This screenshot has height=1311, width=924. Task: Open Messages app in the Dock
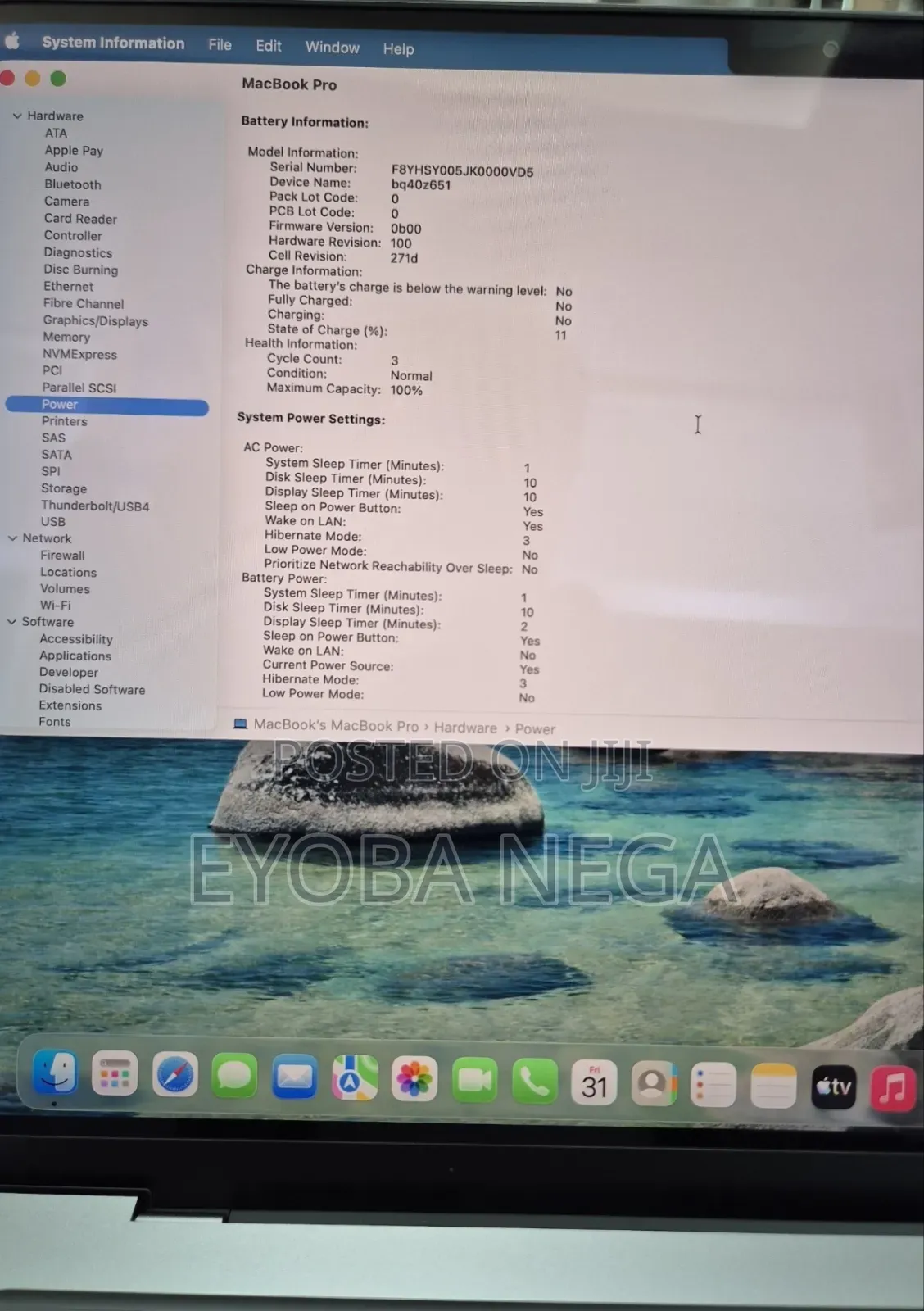(234, 1075)
